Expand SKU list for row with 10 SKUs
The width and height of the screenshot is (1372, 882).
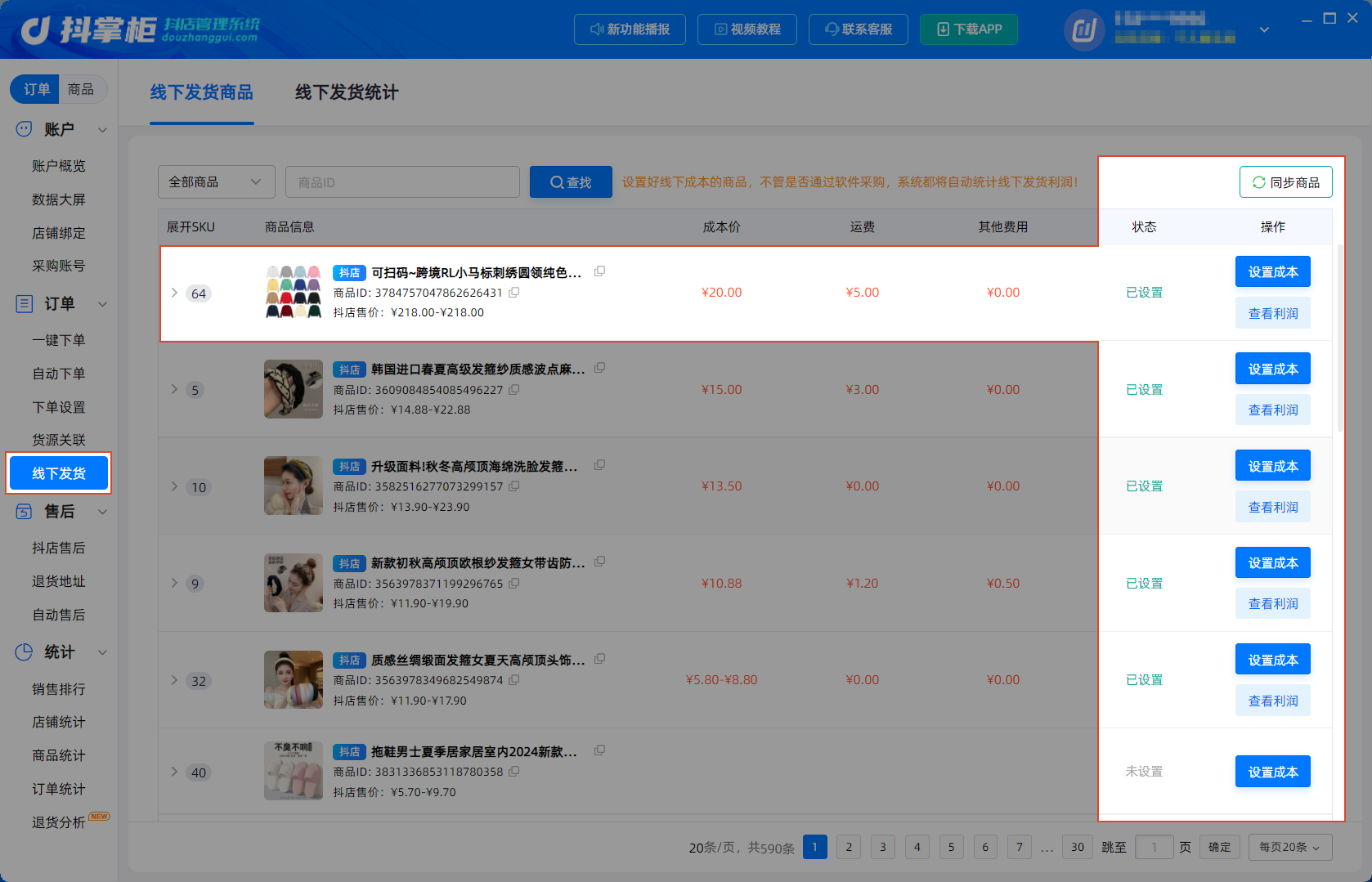pos(174,486)
